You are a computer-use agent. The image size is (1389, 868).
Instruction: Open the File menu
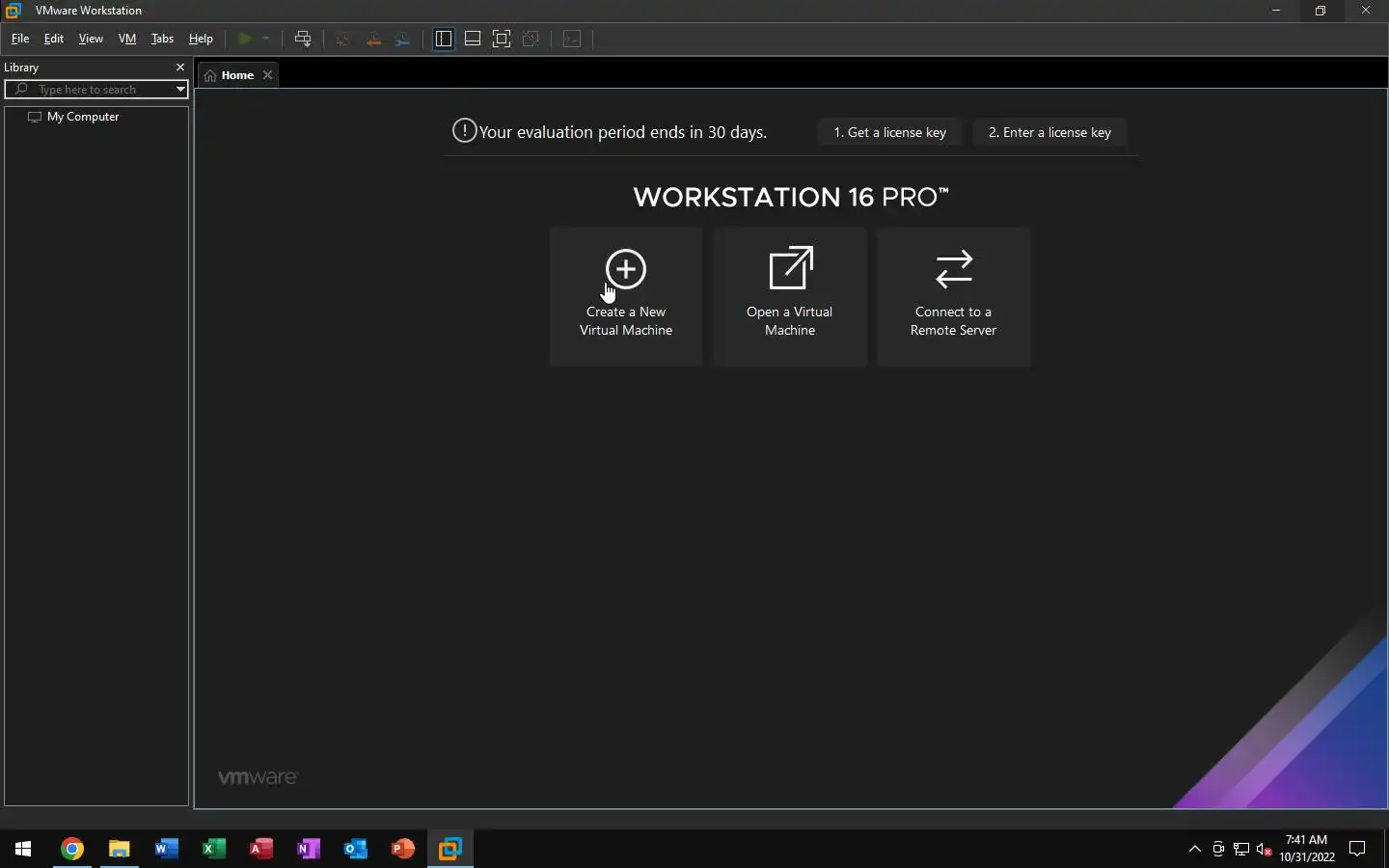[x=20, y=39]
